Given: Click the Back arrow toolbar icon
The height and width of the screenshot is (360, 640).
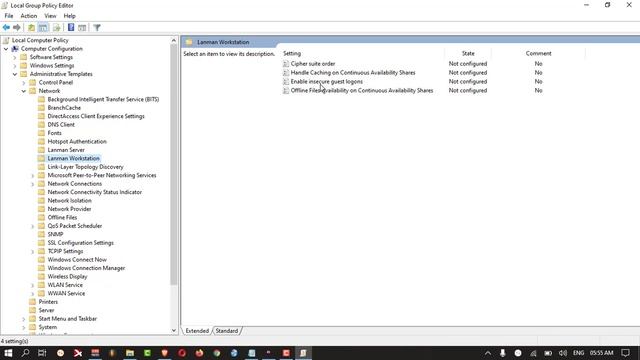Looking at the screenshot, I should [6, 28].
